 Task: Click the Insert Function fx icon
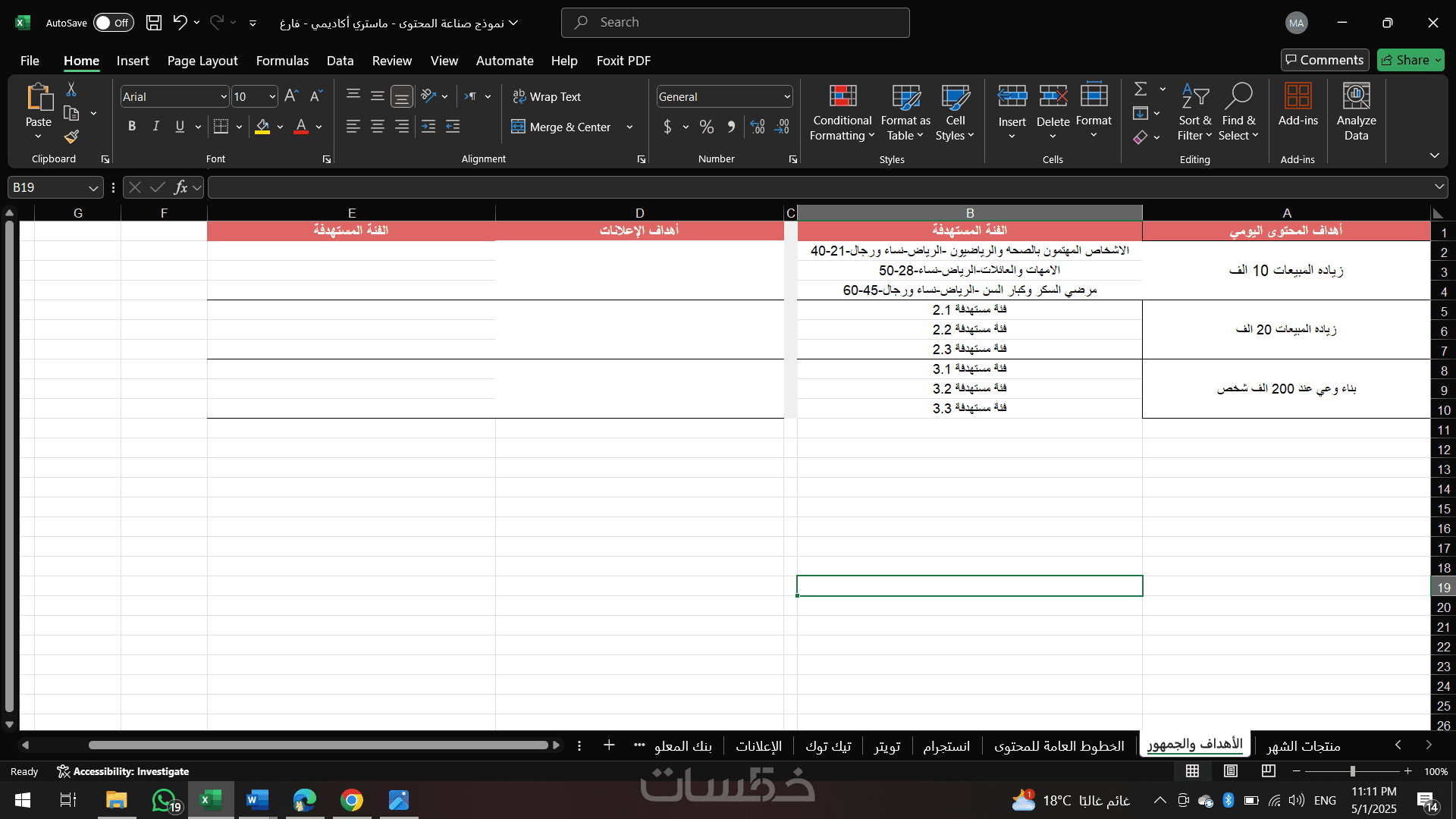click(180, 187)
